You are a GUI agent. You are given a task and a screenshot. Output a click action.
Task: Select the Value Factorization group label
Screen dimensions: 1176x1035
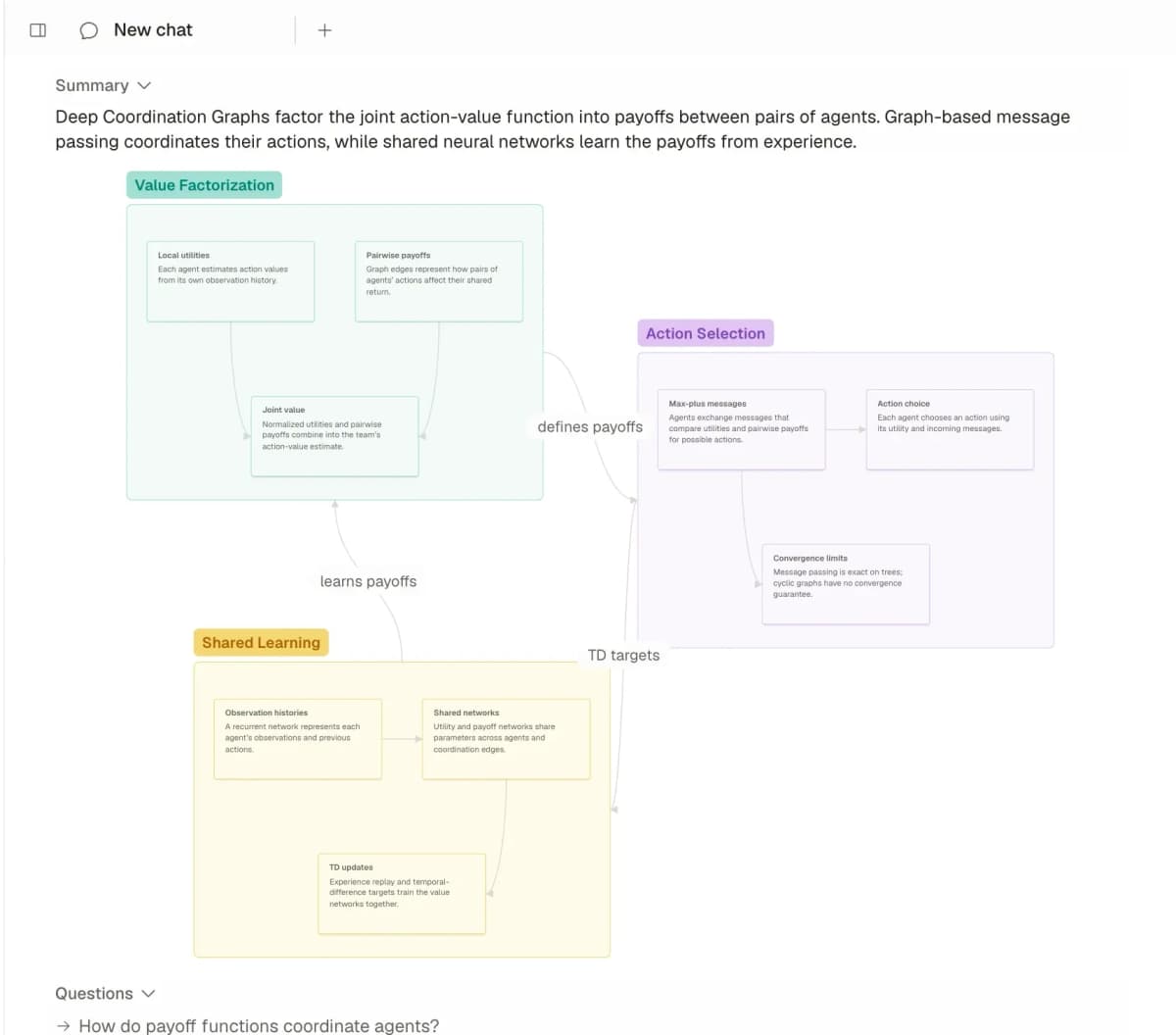(x=204, y=185)
